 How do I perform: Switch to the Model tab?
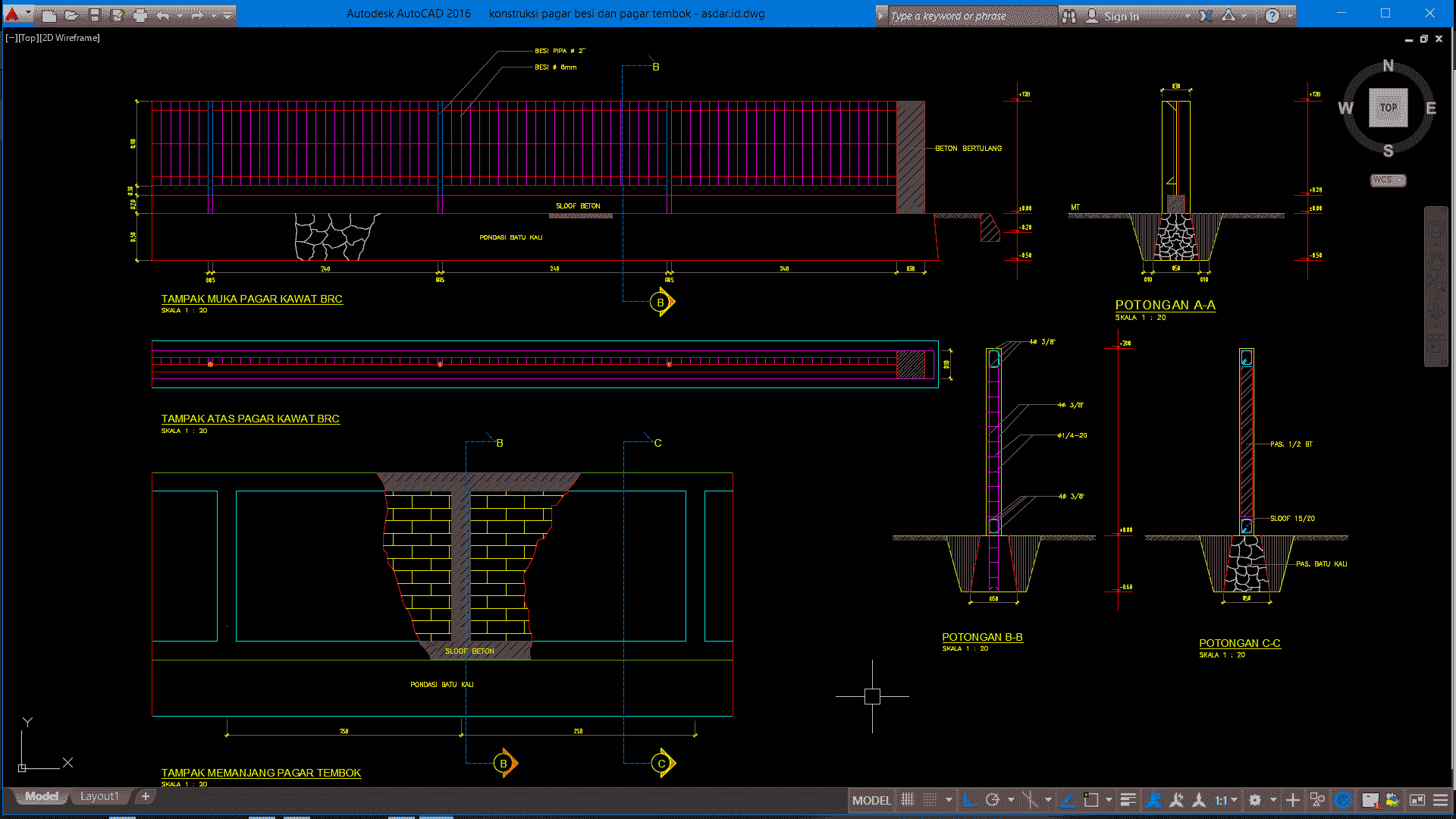click(42, 796)
